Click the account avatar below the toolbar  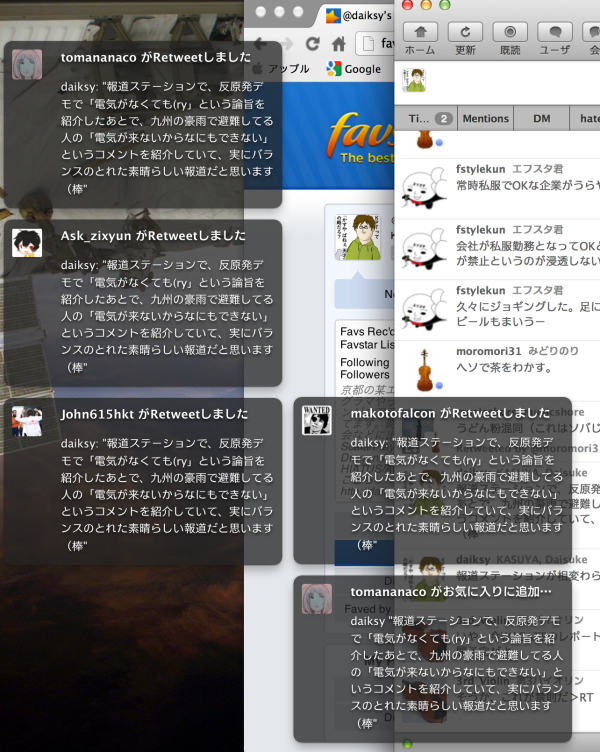(x=414, y=80)
